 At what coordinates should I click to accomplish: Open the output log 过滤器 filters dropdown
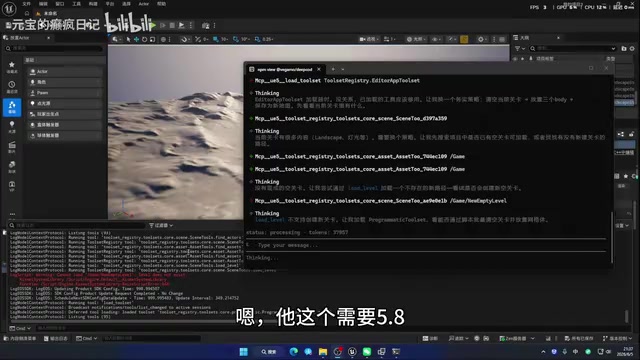click(161, 225)
